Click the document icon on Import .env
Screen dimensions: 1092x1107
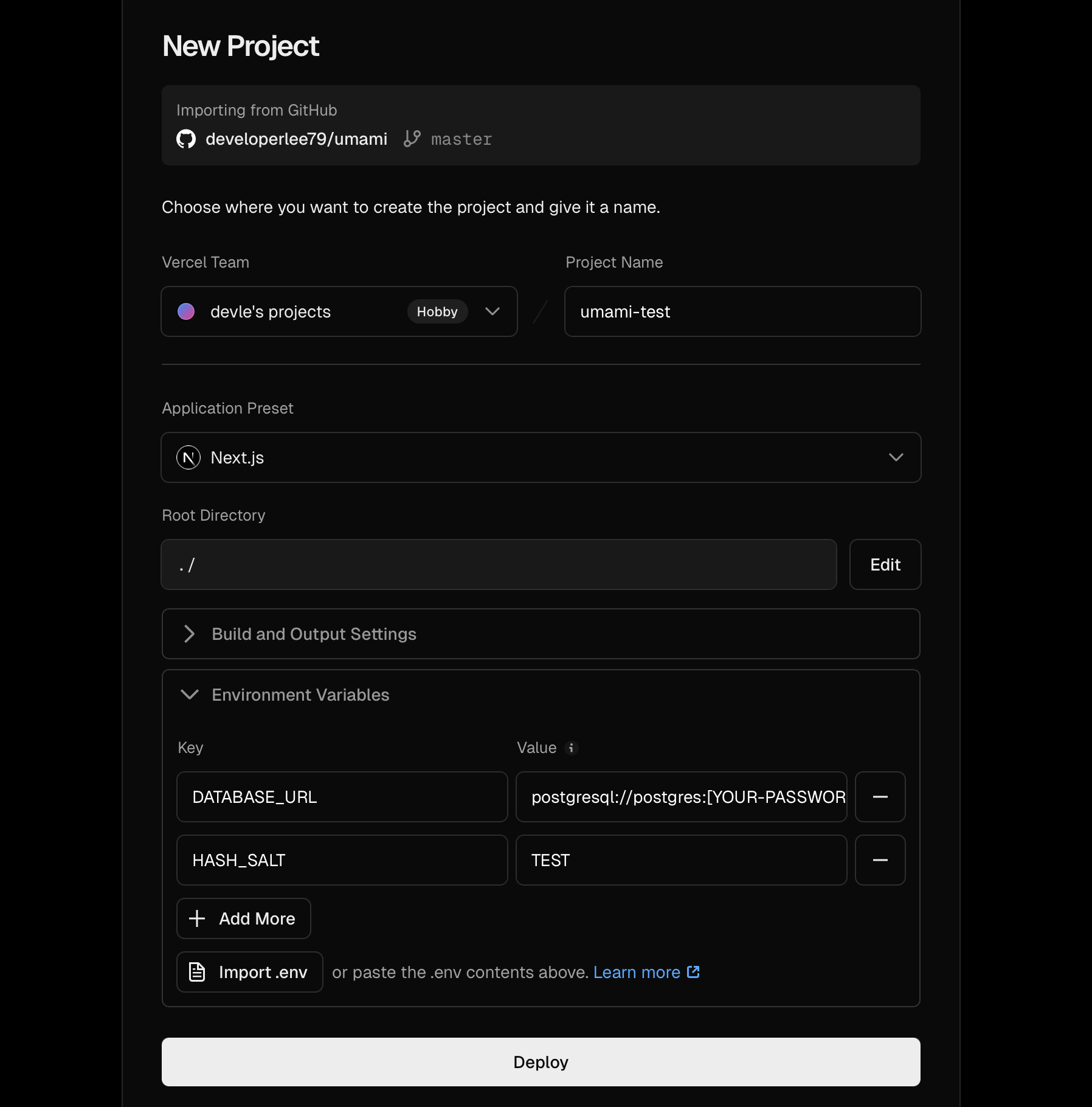click(197, 972)
